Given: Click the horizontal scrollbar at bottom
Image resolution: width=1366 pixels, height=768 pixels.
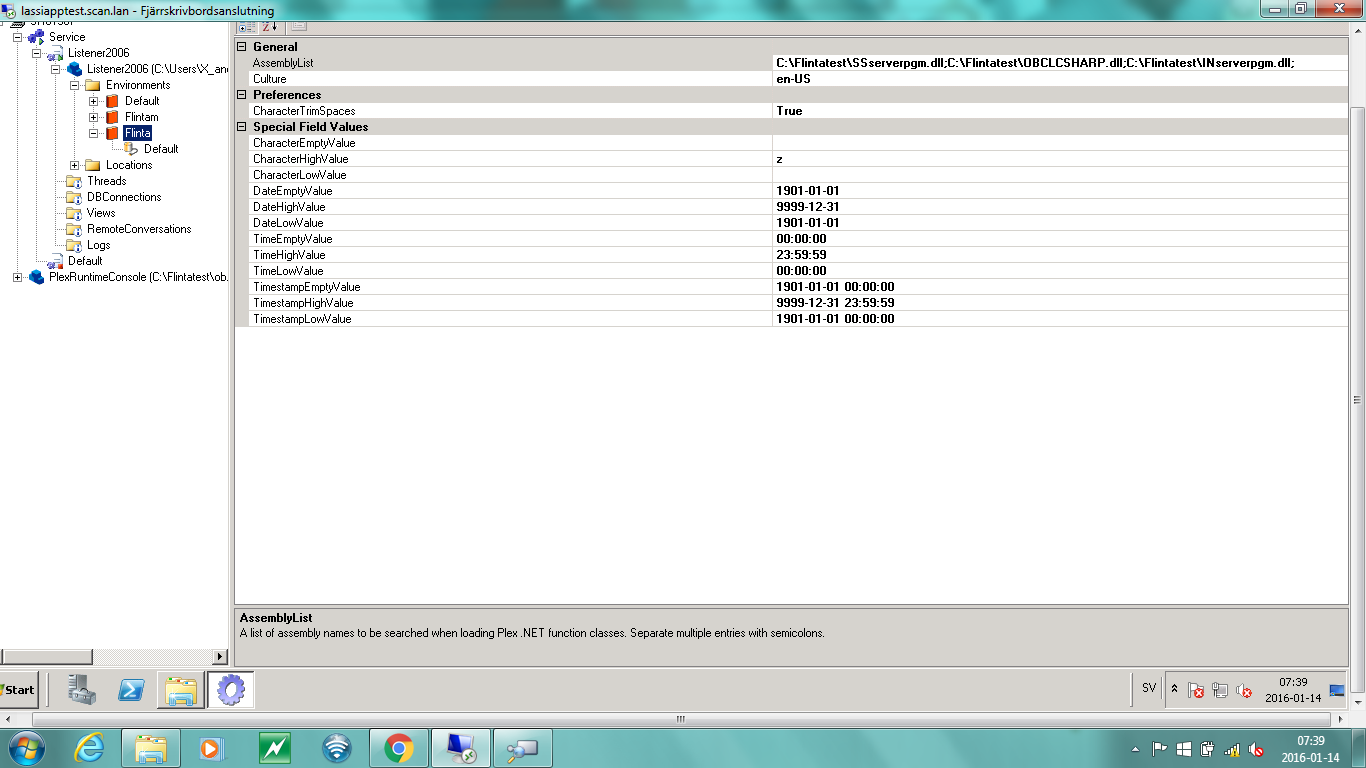Looking at the screenshot, I should [x=683, y=718].
